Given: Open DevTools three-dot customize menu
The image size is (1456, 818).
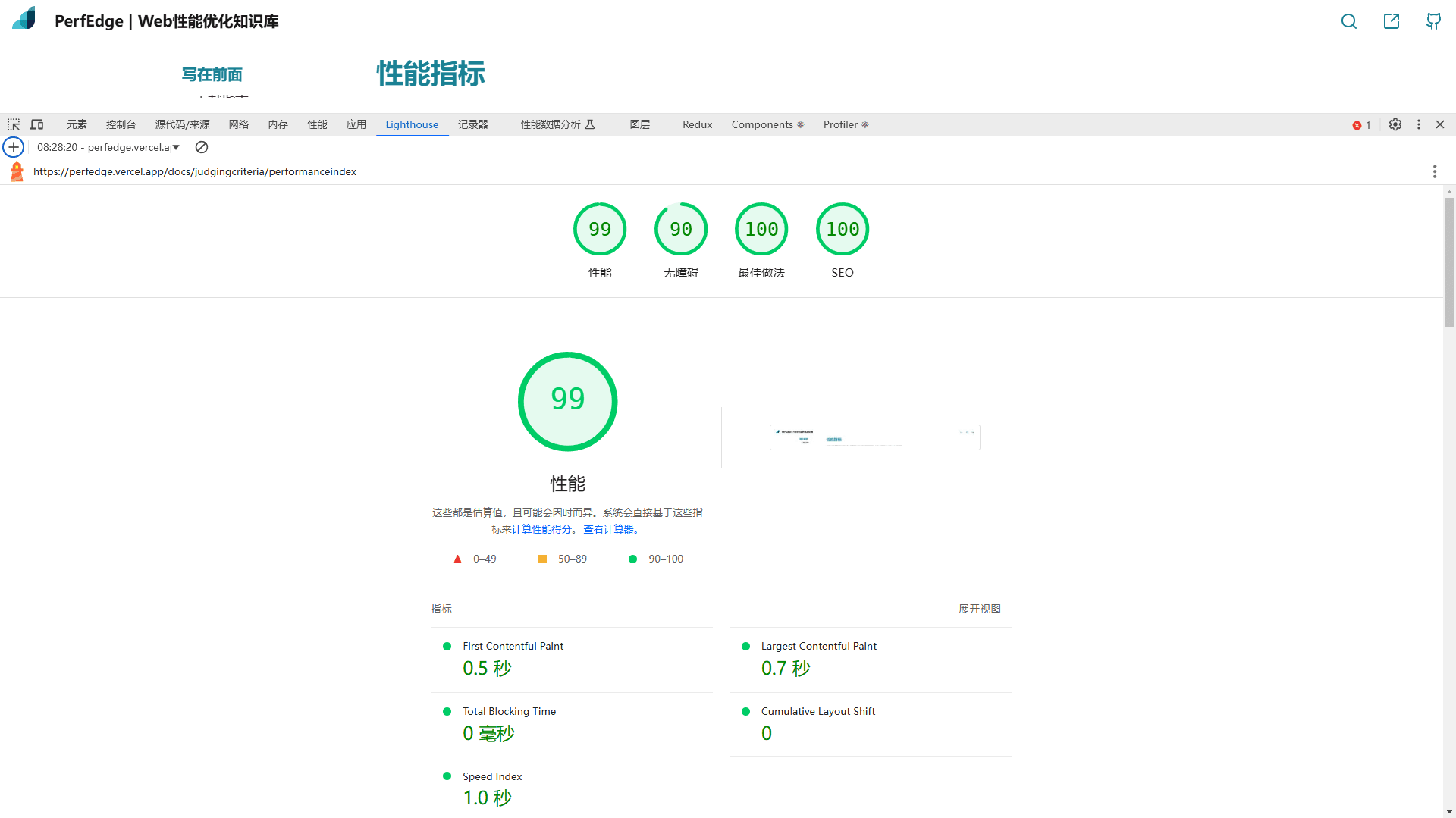Looking at the screenshot, I should pos(1418,124).
